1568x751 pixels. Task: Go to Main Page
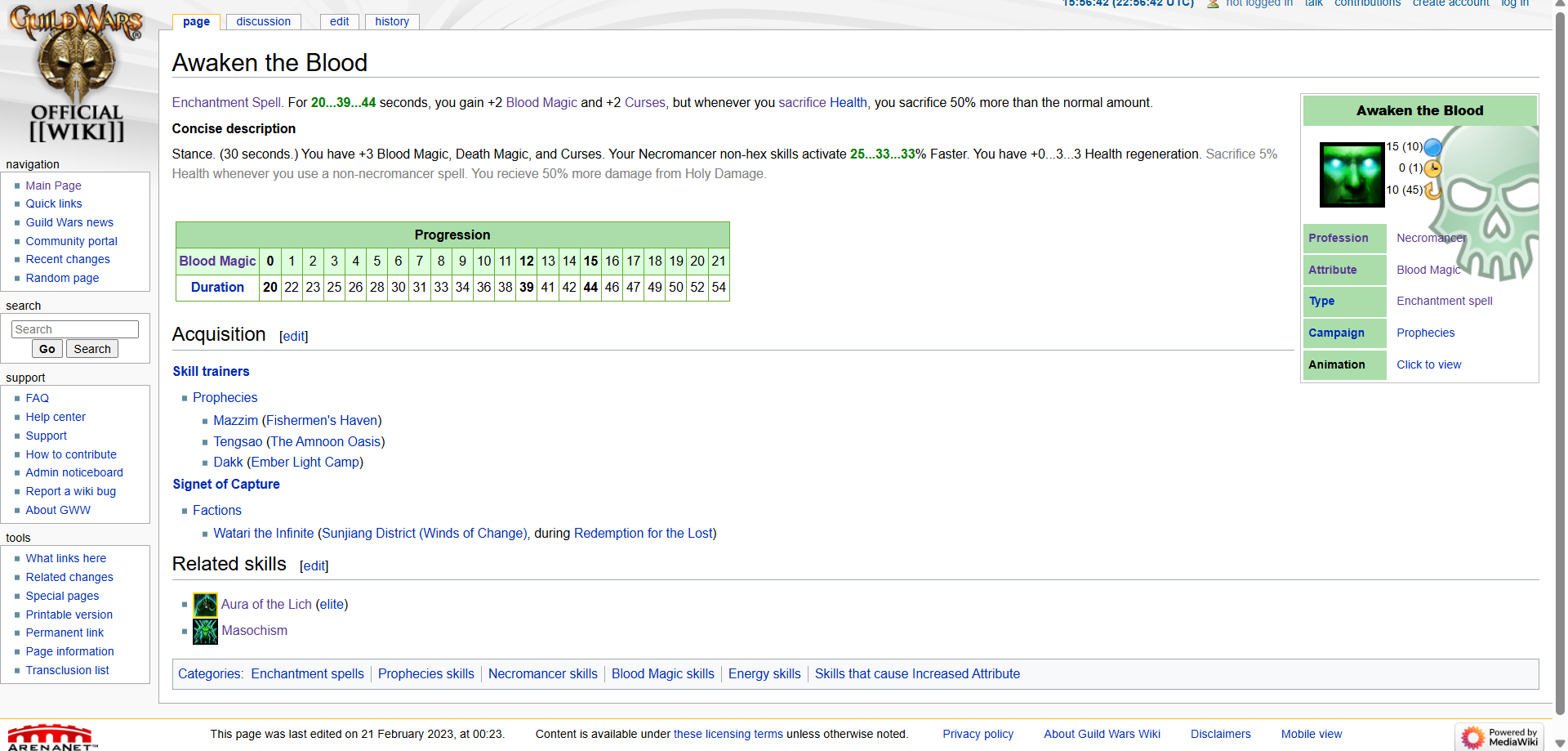[53, 186]
